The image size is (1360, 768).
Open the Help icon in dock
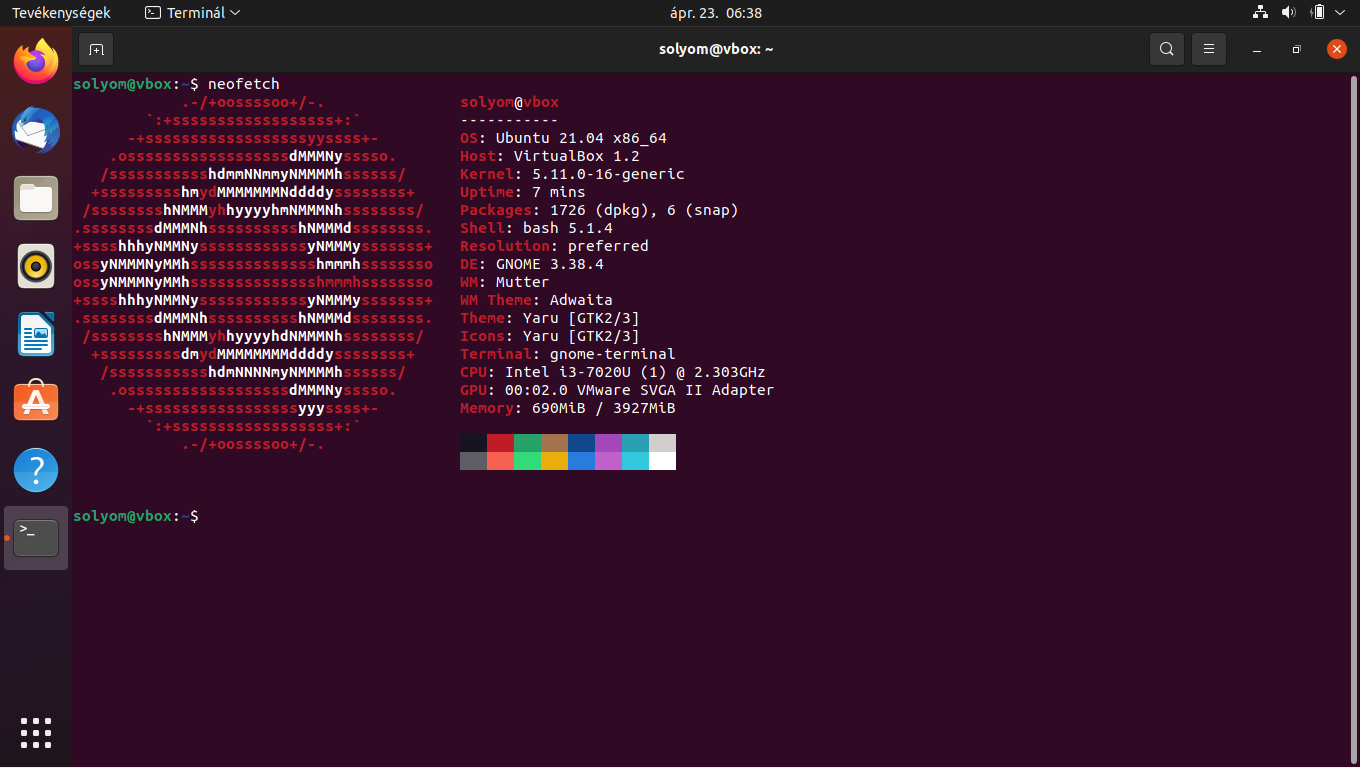tap(36, 470)
